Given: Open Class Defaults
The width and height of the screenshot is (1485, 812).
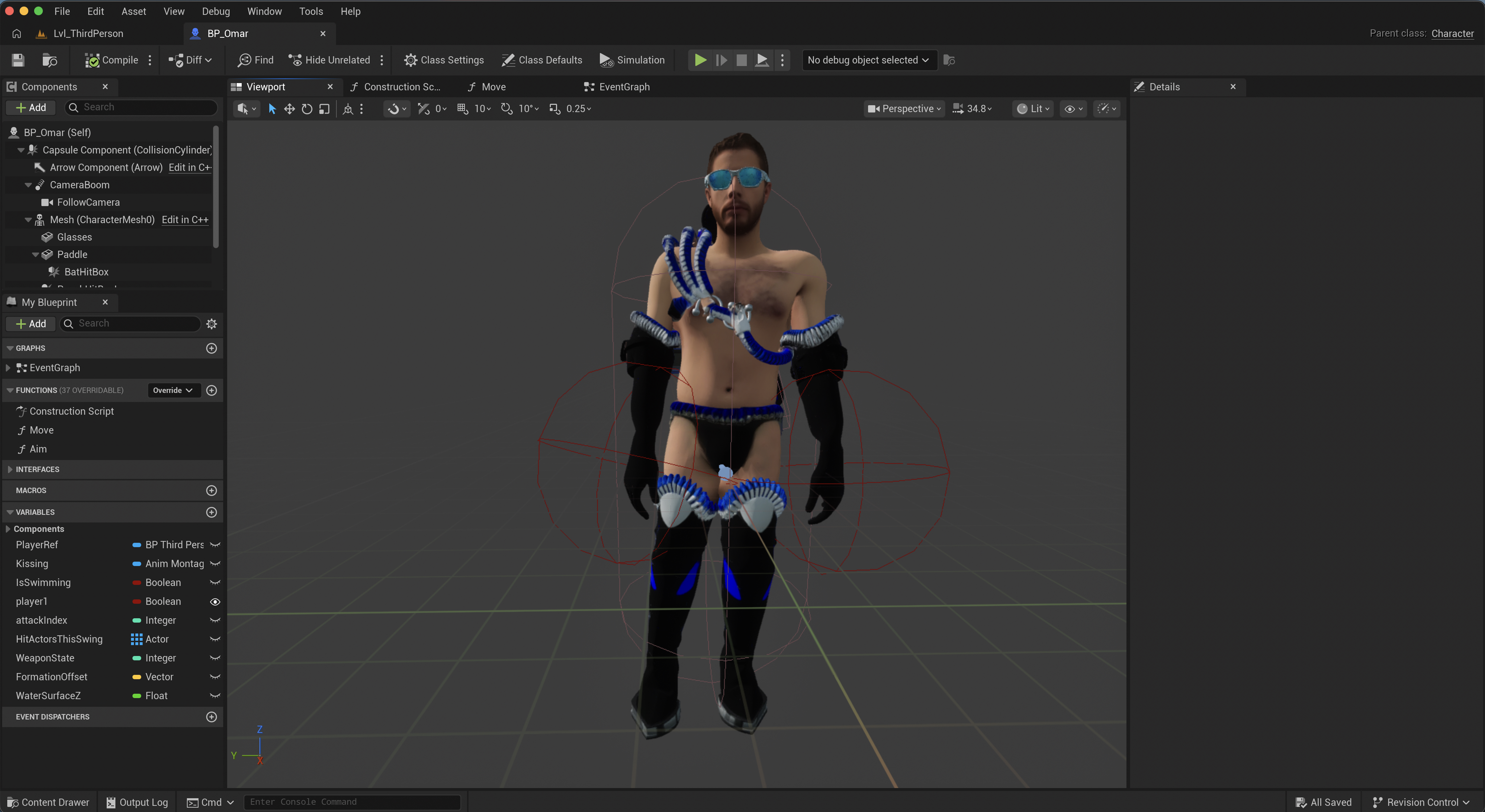Looking at the screenshot, I should (x=542, y=60).
